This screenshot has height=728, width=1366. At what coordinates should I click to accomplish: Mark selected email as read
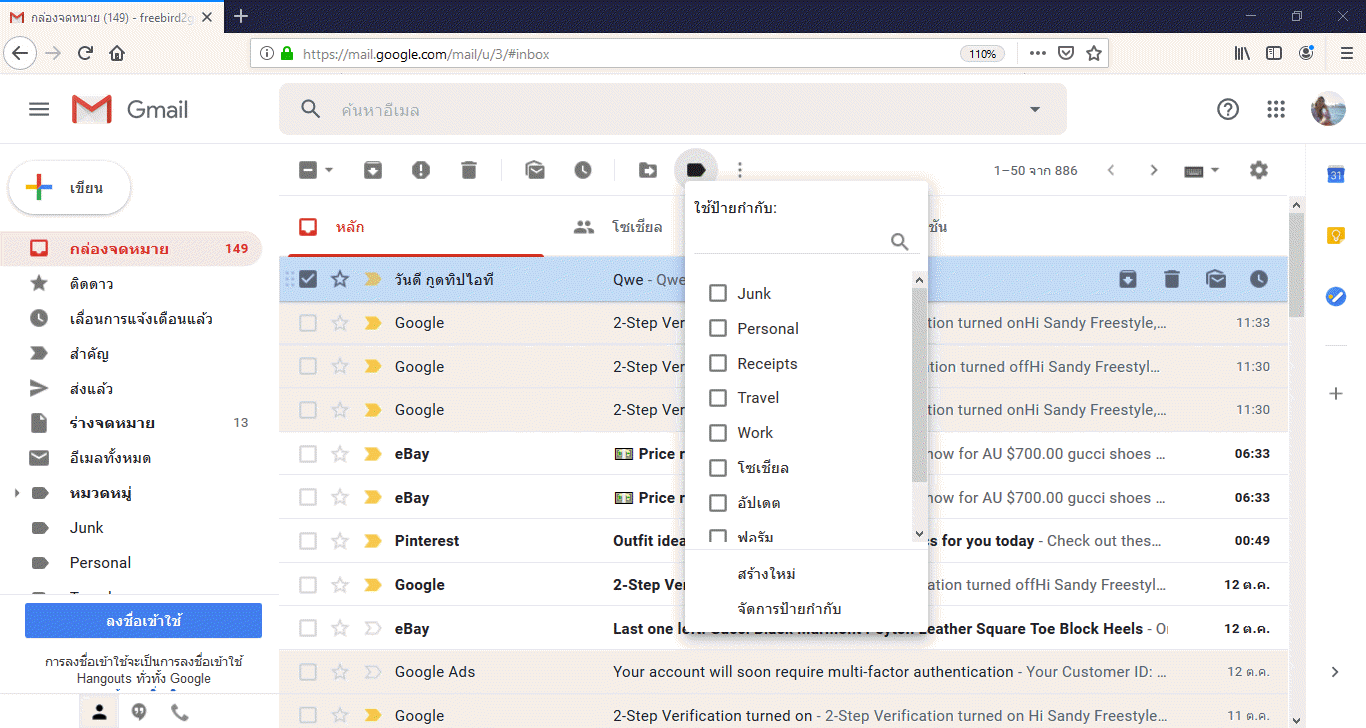(535, 170)
